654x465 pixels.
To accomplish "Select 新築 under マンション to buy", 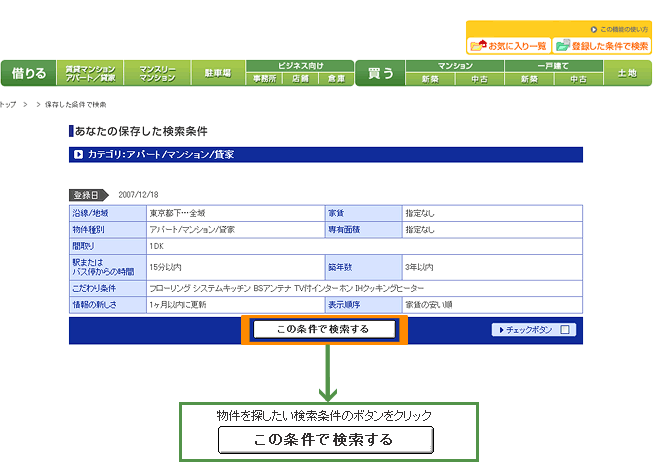I will point(430,79).
